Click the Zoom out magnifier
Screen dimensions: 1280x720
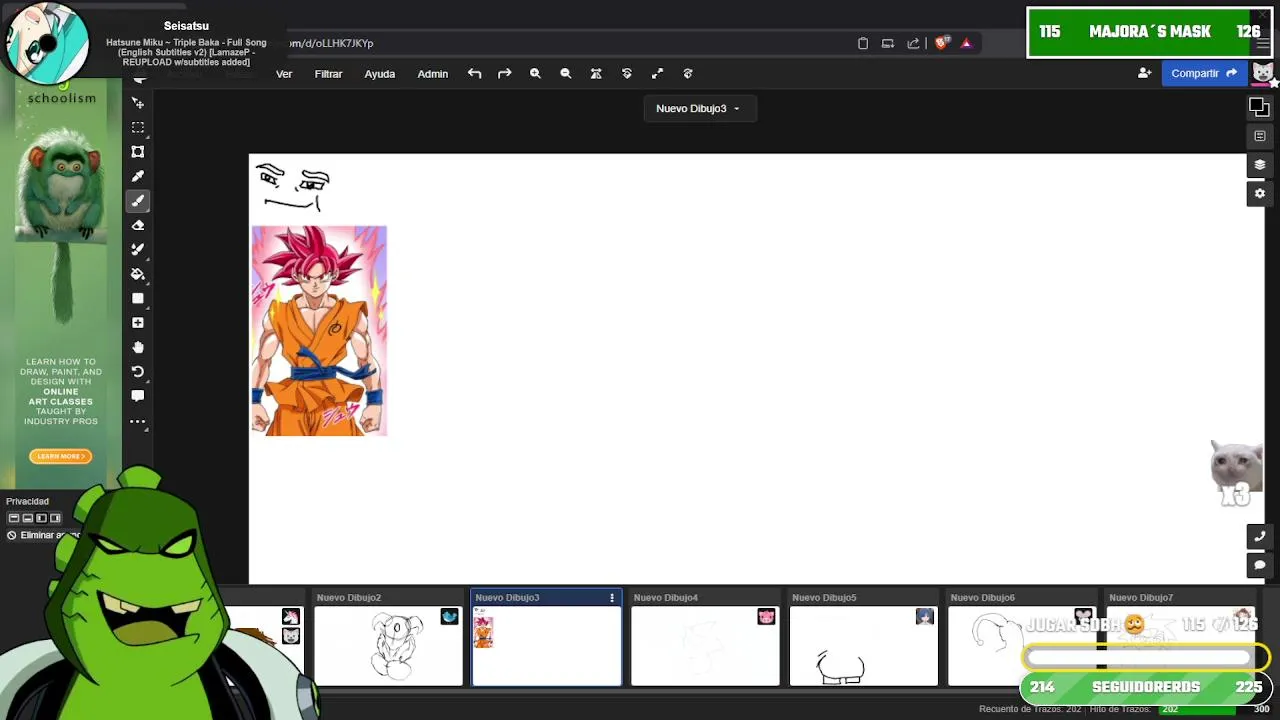point(565,73)
